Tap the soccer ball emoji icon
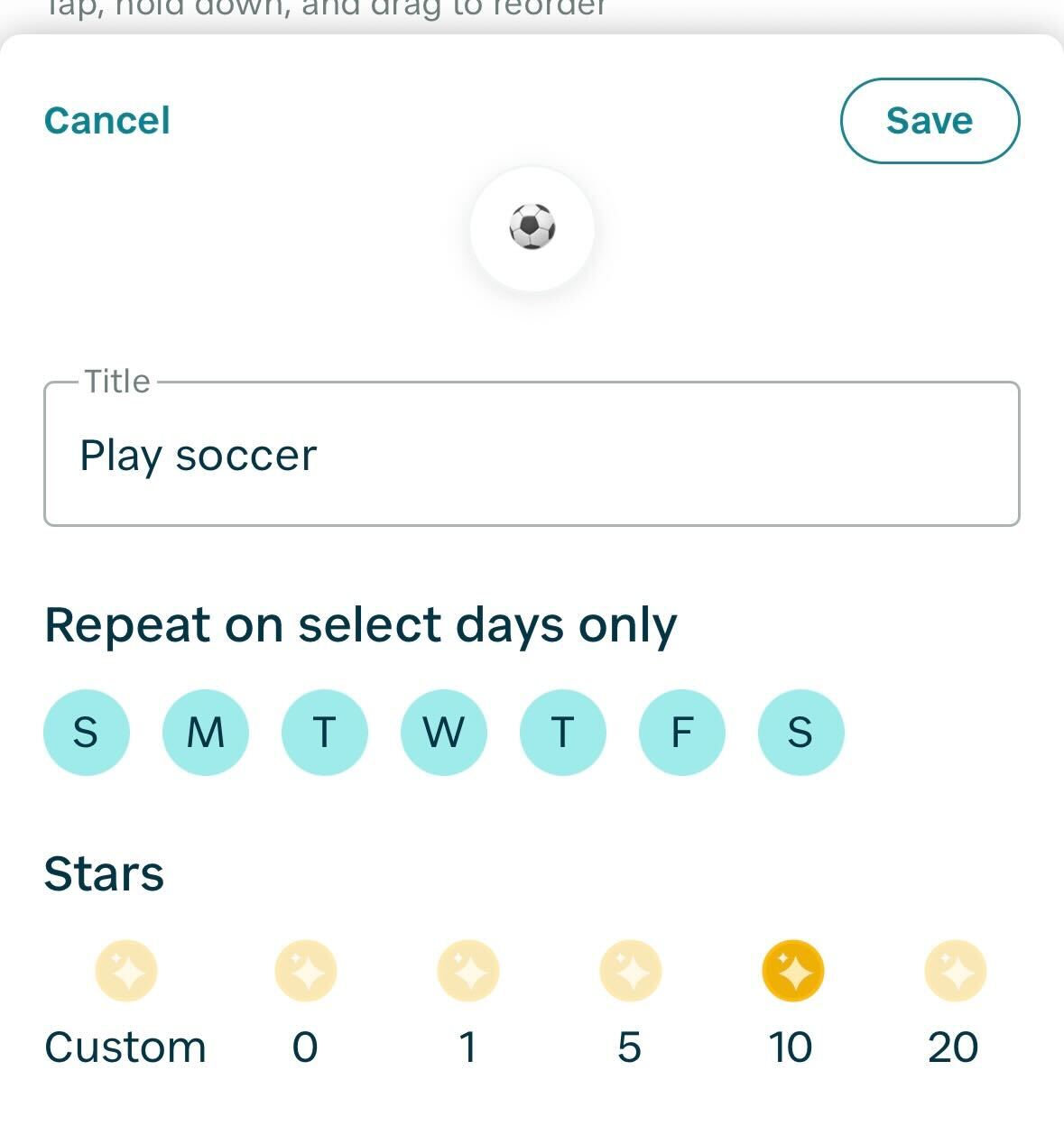Viewport: 1064px width, 1135px height. coord(532,227)
